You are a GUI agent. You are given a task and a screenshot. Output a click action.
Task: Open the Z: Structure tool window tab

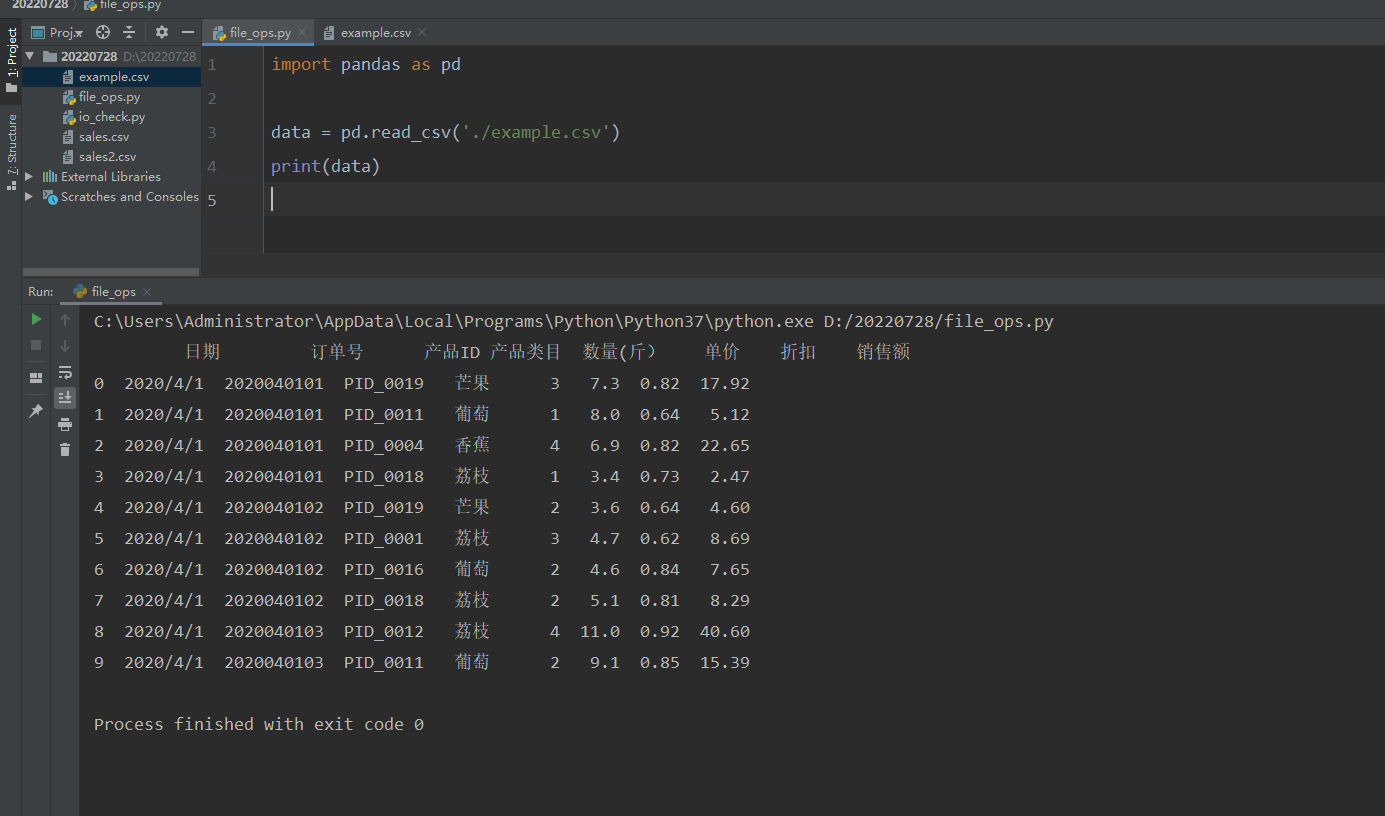(11, 152)
